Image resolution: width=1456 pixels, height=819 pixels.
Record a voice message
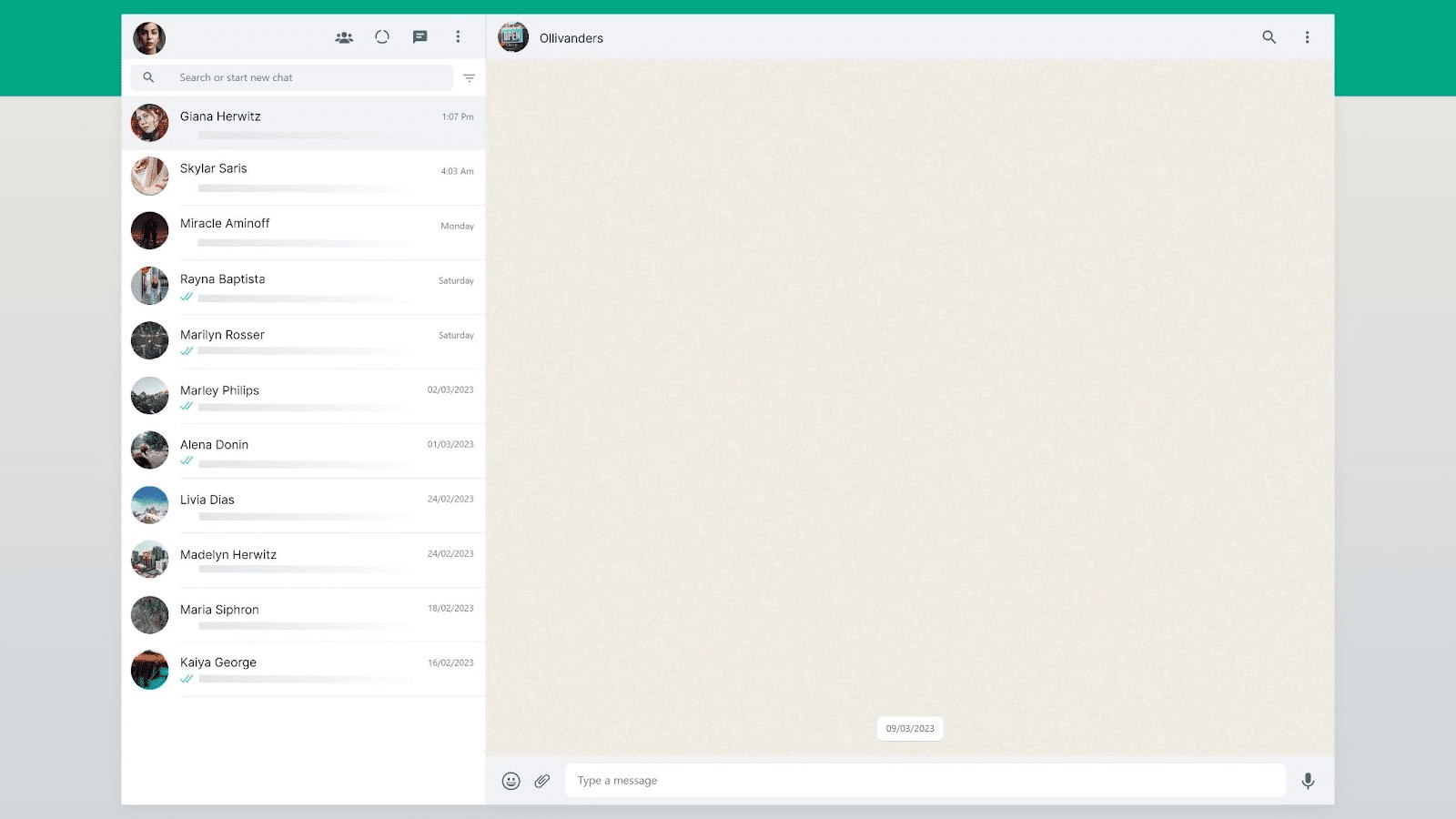coord(1308,780)
